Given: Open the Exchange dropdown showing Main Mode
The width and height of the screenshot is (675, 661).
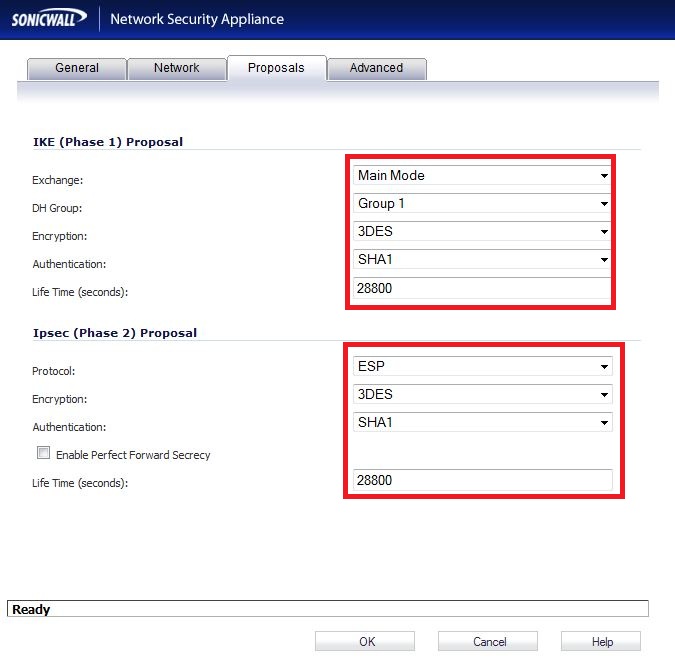Looking at the screenshot, I should [483, 176].
